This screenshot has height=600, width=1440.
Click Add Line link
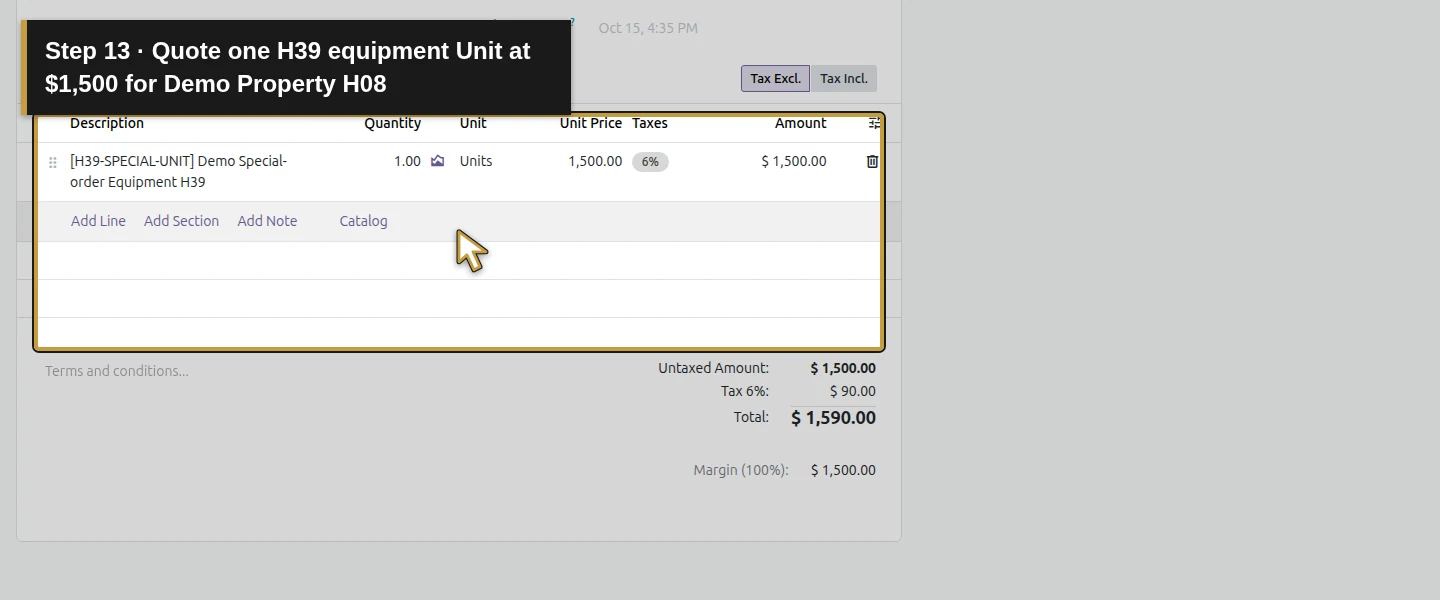98,221
